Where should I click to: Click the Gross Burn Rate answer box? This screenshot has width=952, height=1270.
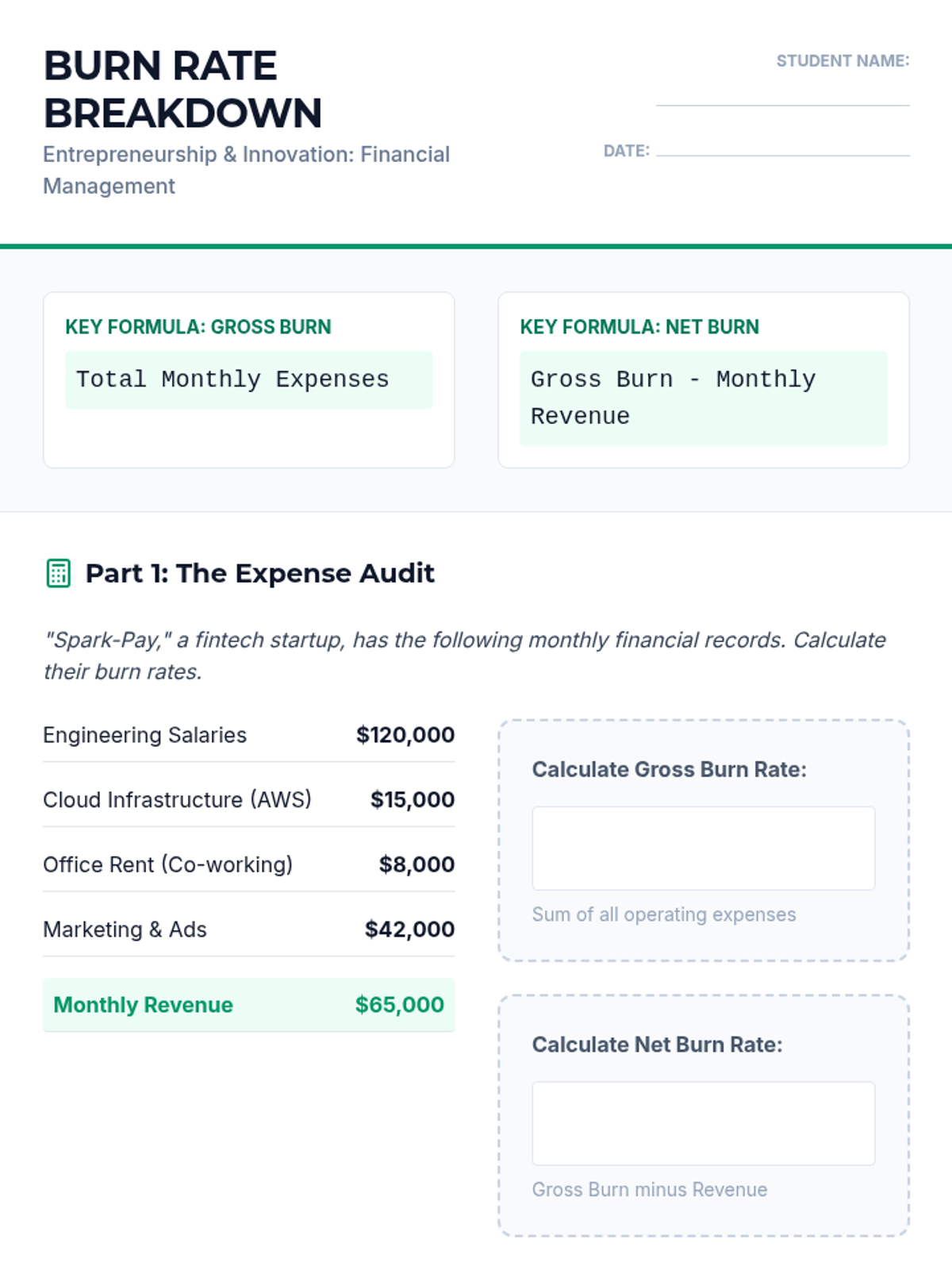703,849
